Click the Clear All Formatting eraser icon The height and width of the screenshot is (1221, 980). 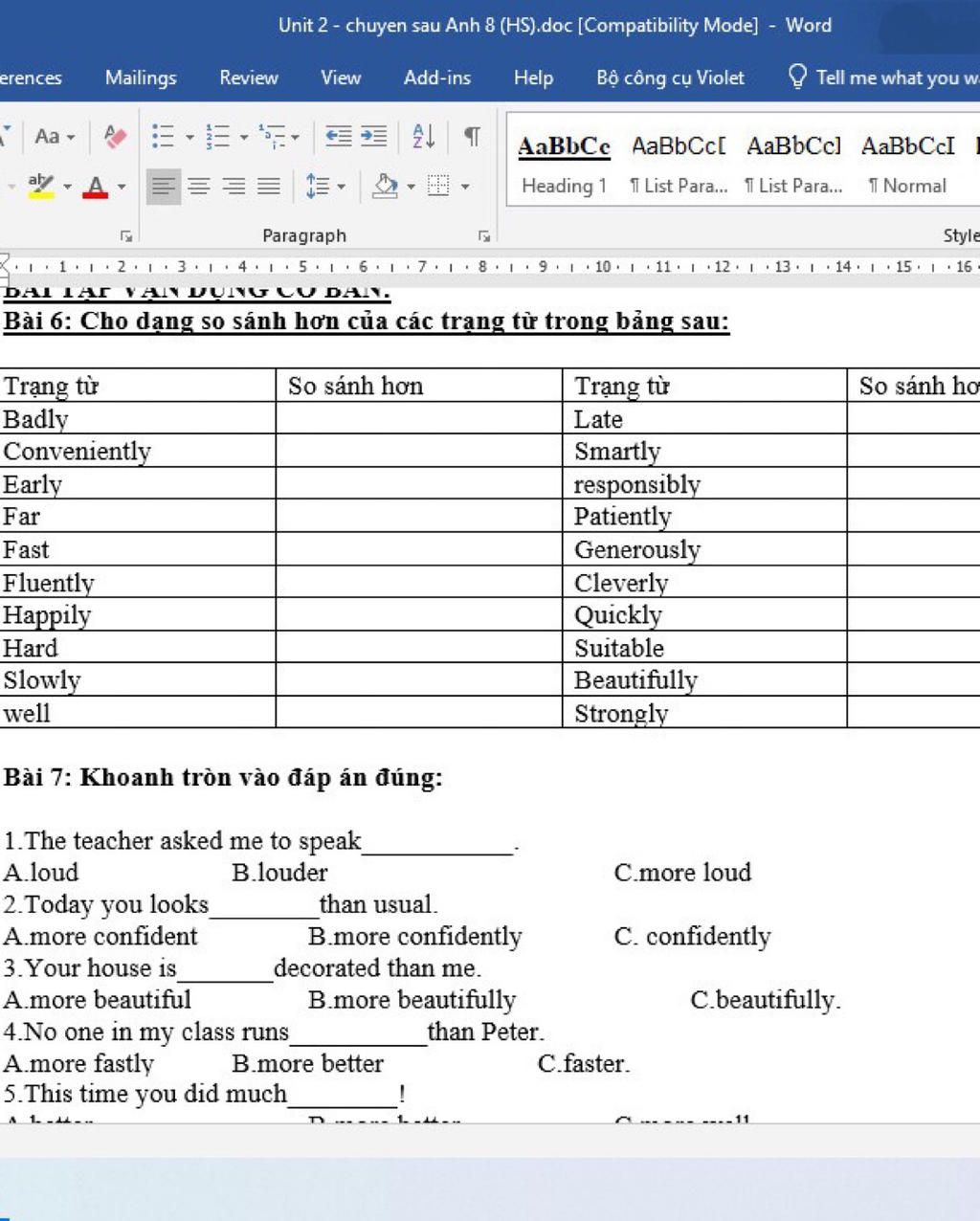115,137
